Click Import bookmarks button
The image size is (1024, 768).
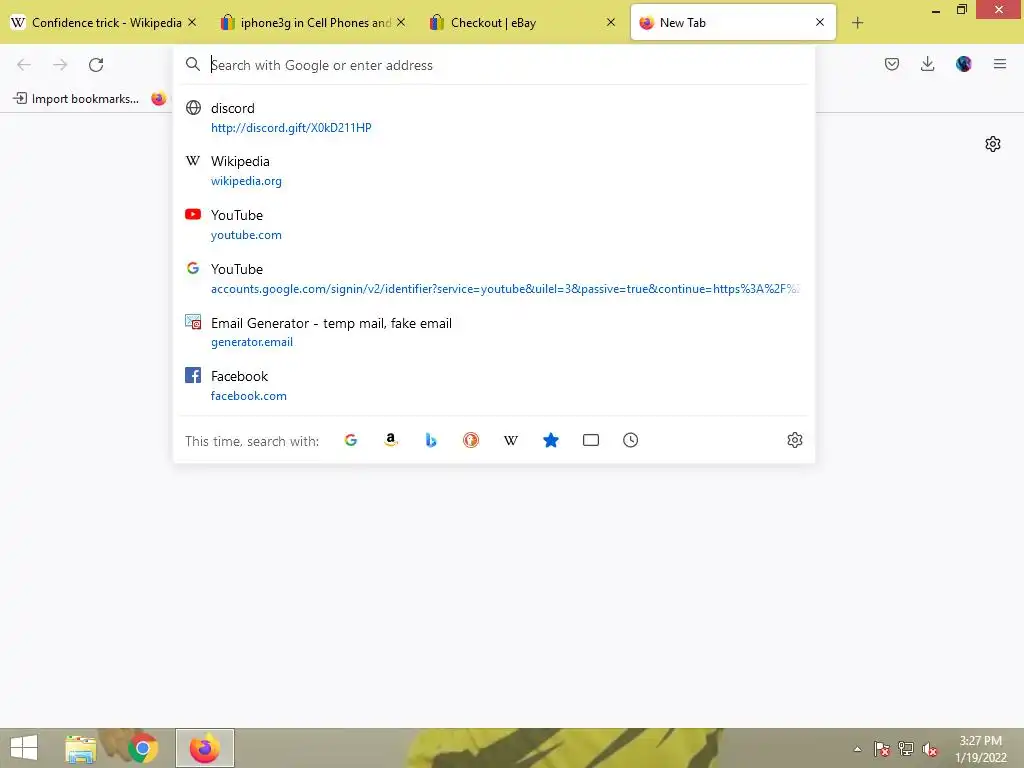click(x=76, y=99)
